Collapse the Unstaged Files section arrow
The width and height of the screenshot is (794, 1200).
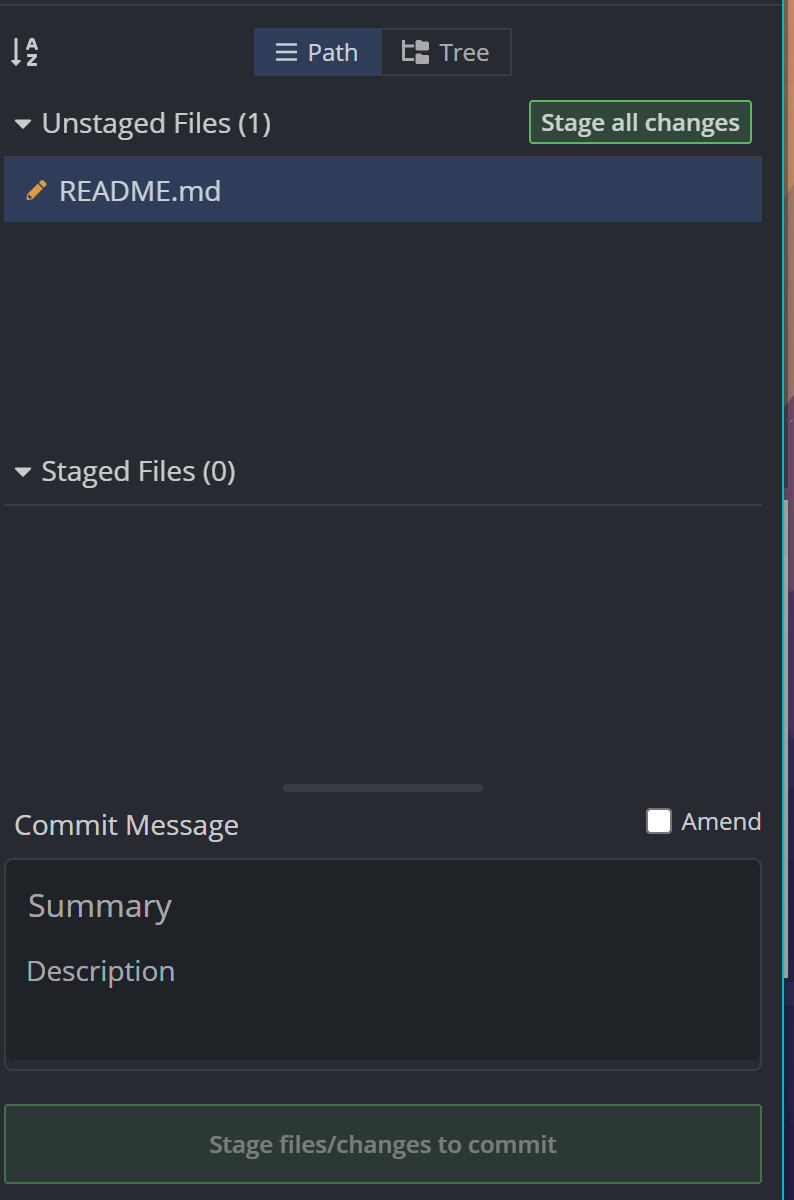[23, 124]
